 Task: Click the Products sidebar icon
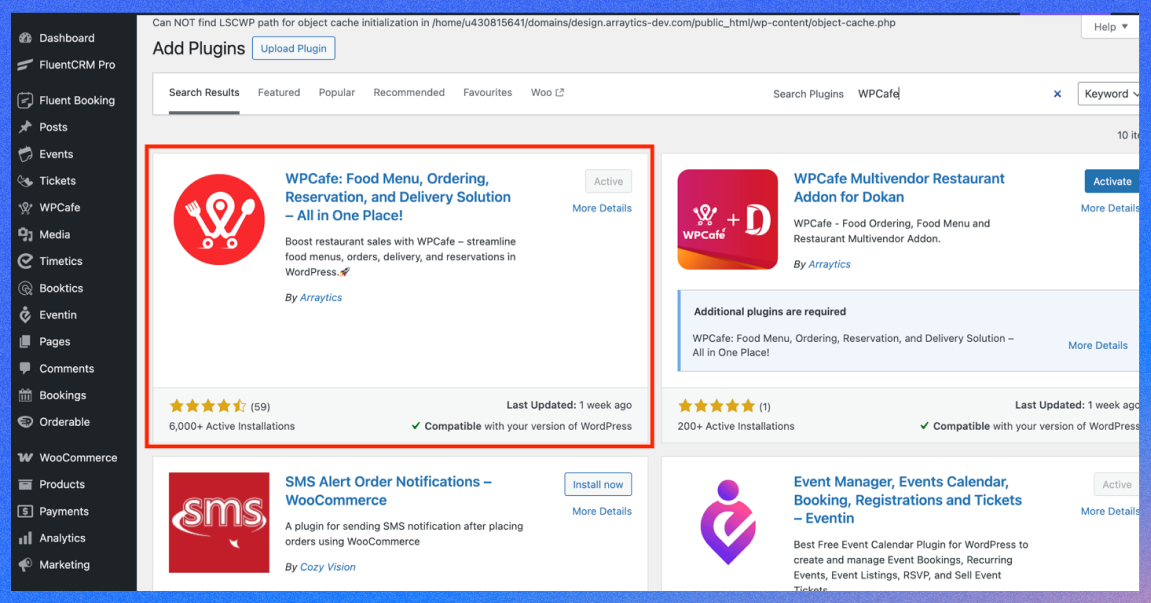click(x=26, y=485)
